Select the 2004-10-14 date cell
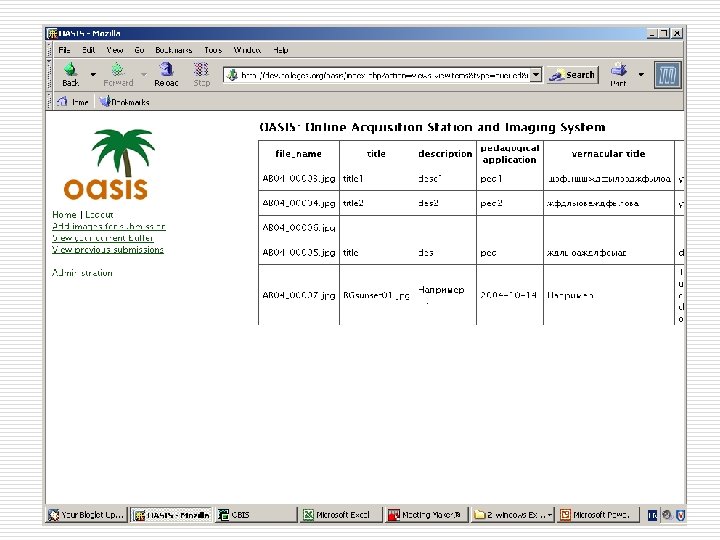 pyautogui.click(x=508, y=295)
